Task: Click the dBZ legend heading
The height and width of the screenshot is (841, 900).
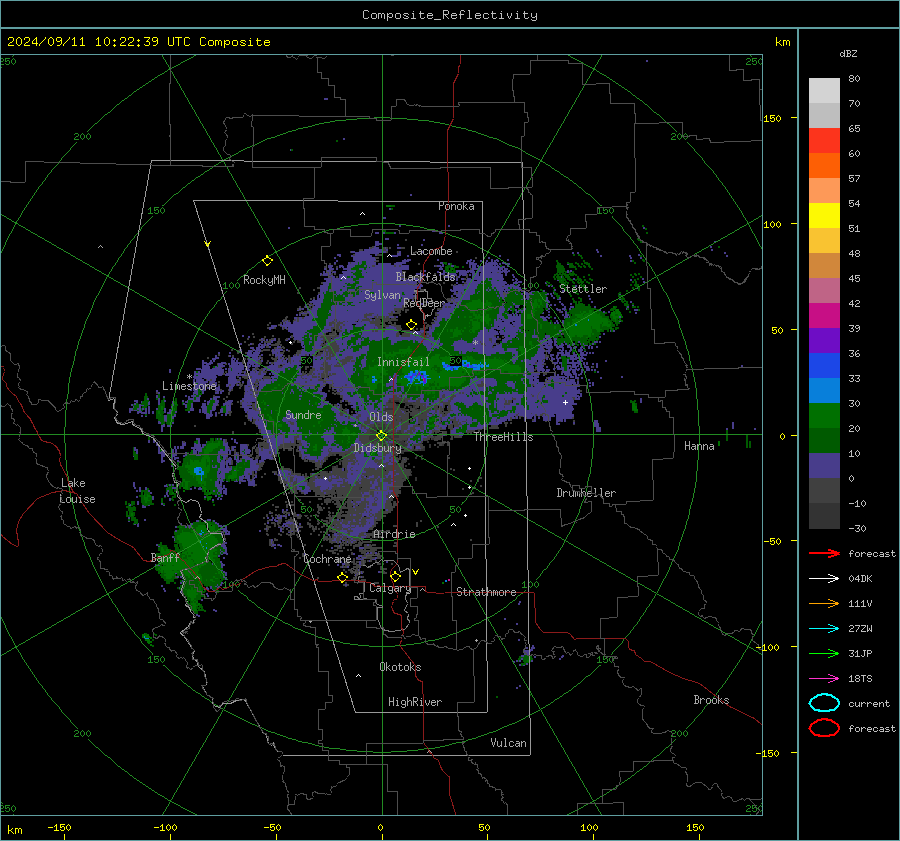Action: point(848,53)
